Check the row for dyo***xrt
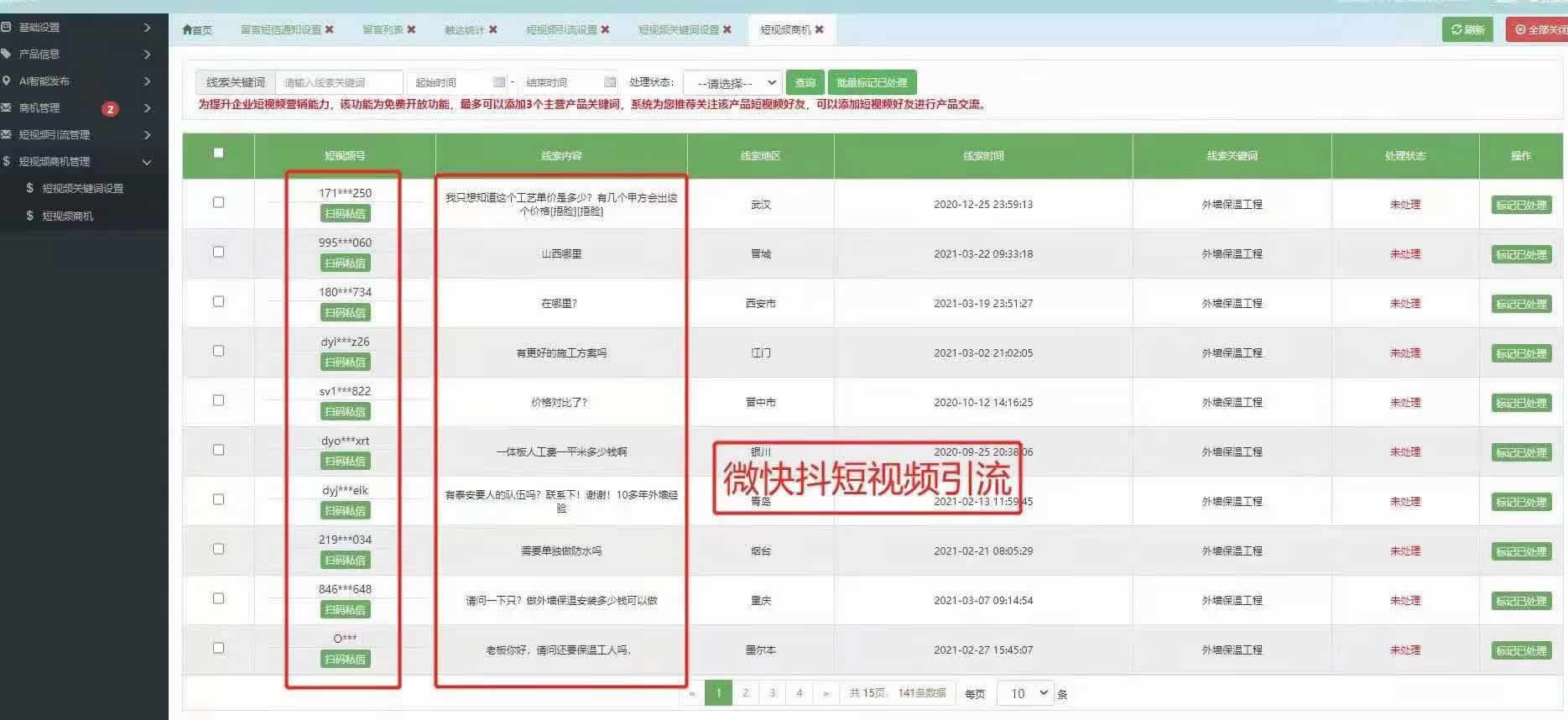The height and width of the screenshot is (720, 1568). 219,450
